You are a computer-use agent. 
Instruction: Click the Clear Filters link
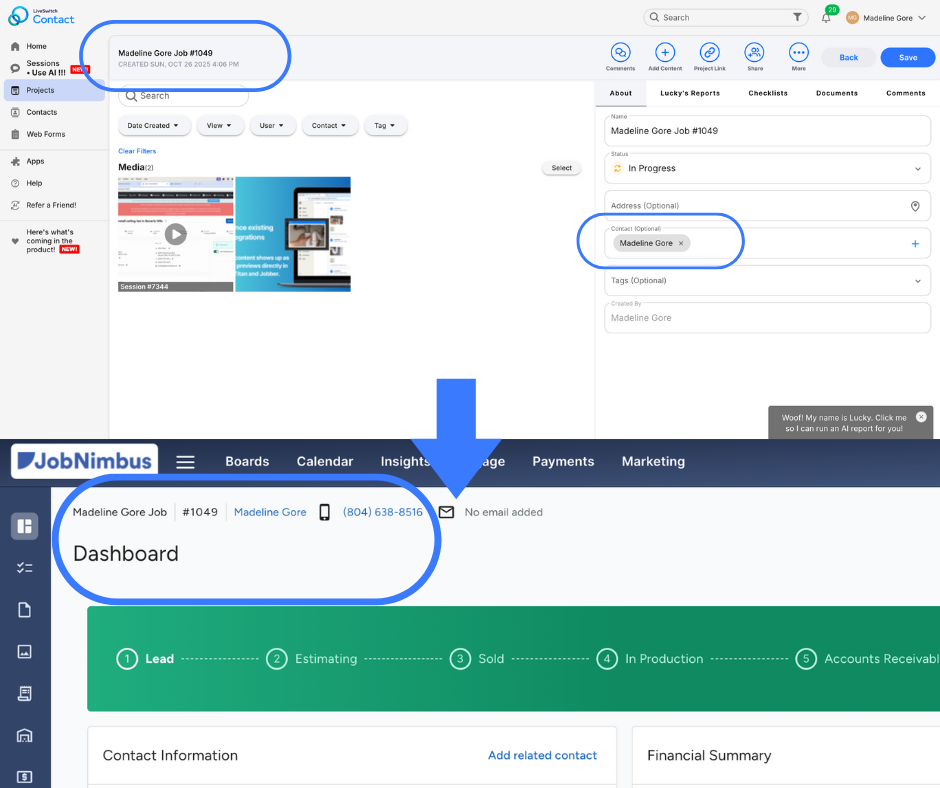click(137, 151)
